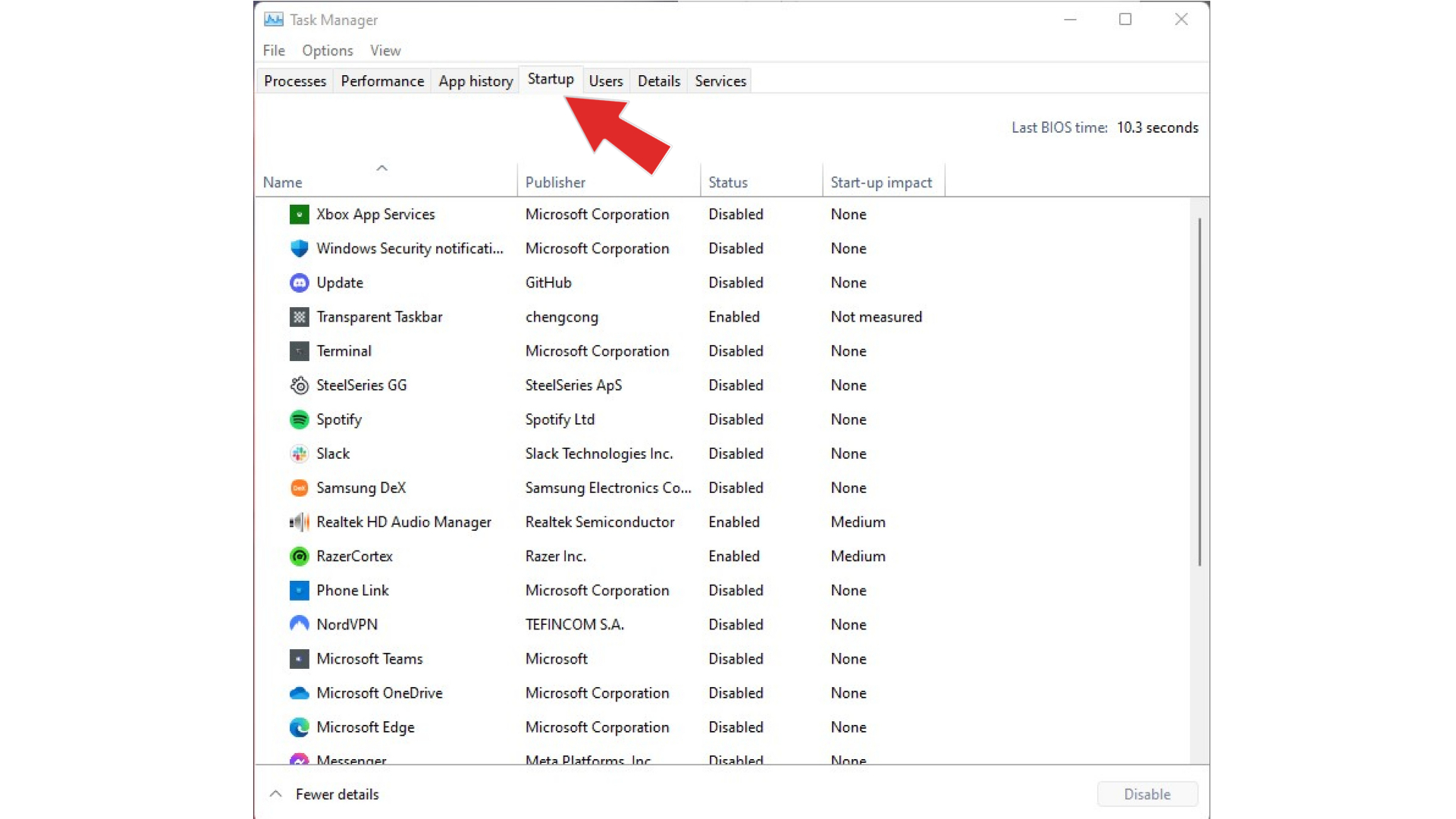Sort by the Start-up impact column header
Image resolution: width=1456 pixels, height=819 pixels.
883,182
